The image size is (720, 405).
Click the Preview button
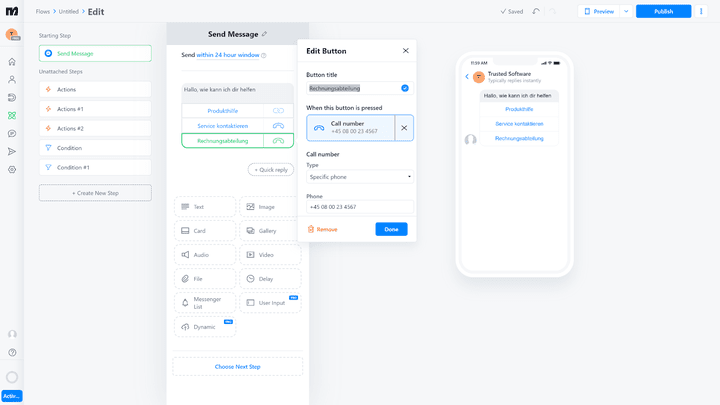click(599, 11)
